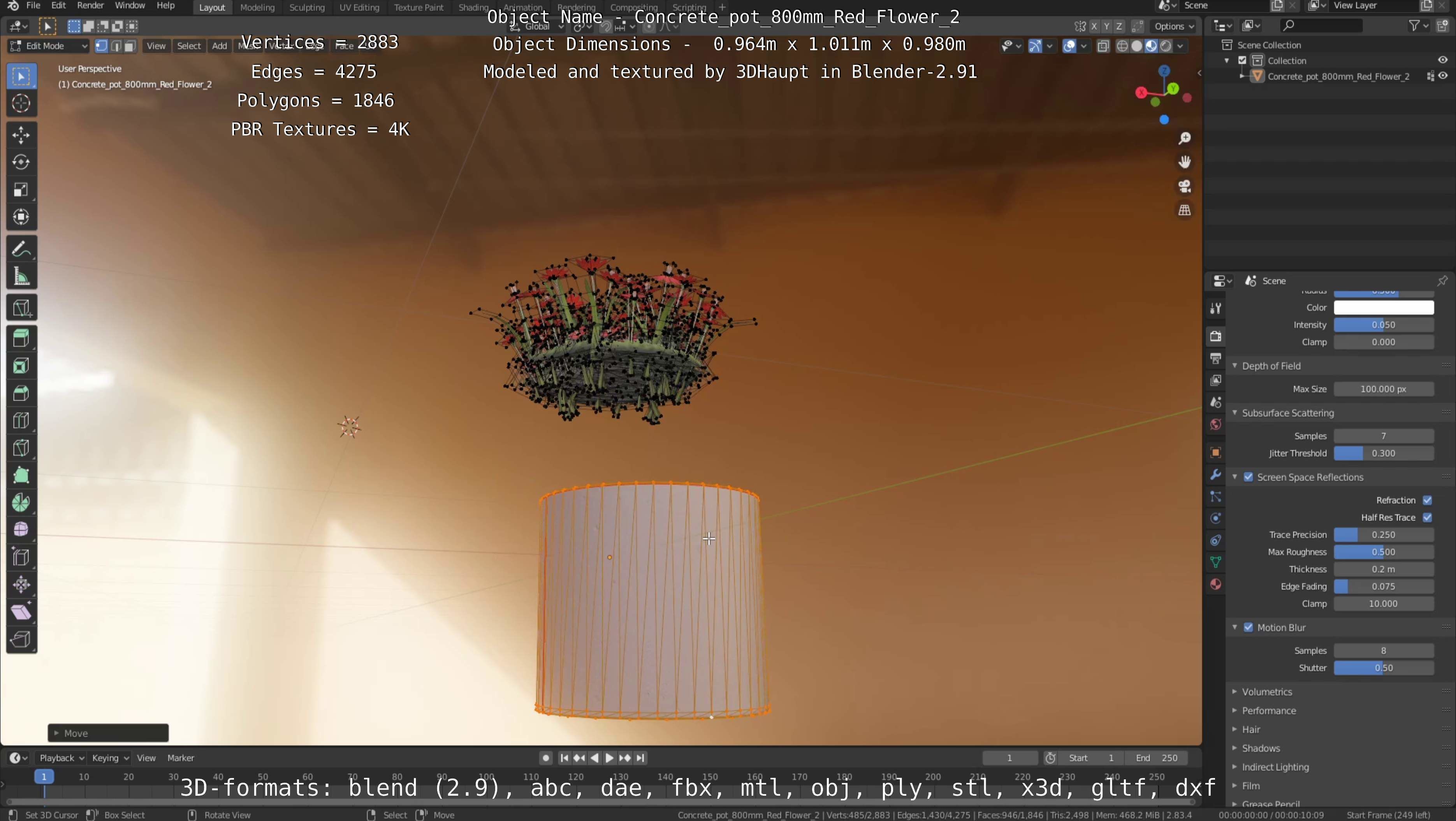Viewport: 1456px width, 821px height.
Task: Toggle camera view icon
Action: pos(1185,186)
